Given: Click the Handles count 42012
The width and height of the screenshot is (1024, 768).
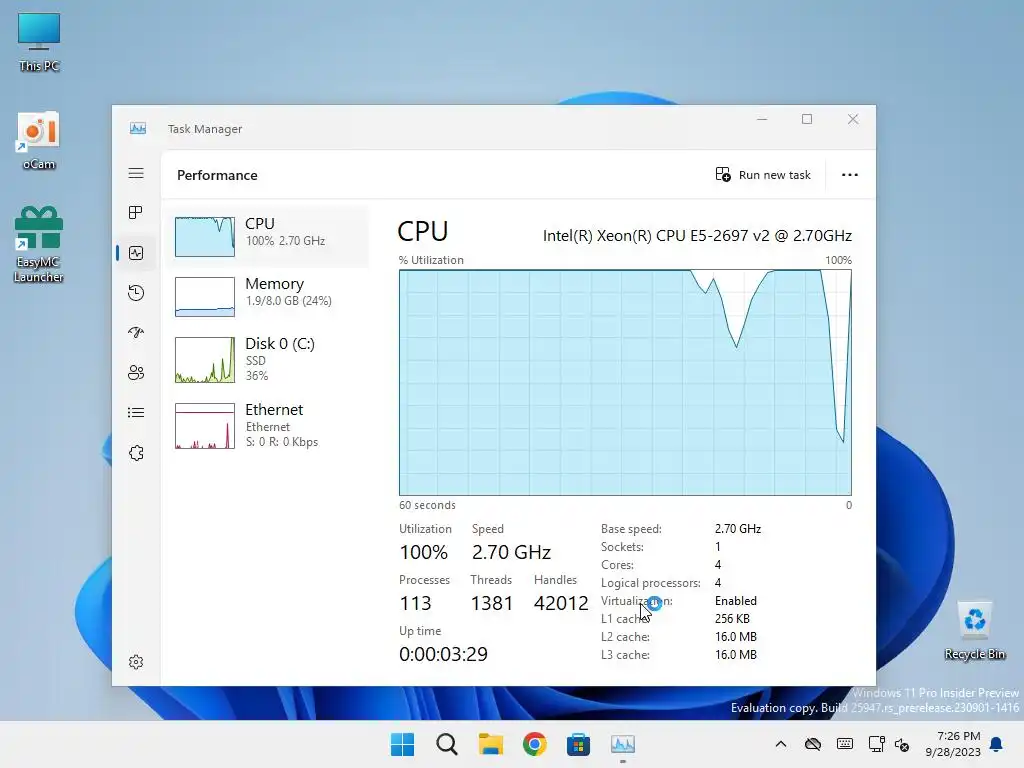Looking at the screenshot, I should tap(561, 603).
